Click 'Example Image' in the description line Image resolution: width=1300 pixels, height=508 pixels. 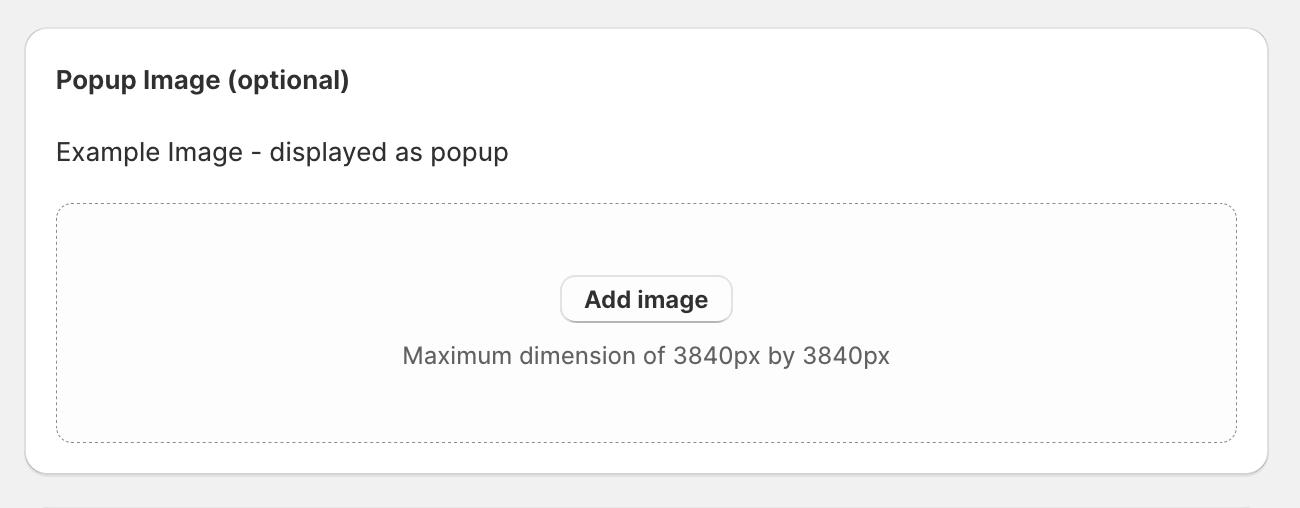coord(149,153)
